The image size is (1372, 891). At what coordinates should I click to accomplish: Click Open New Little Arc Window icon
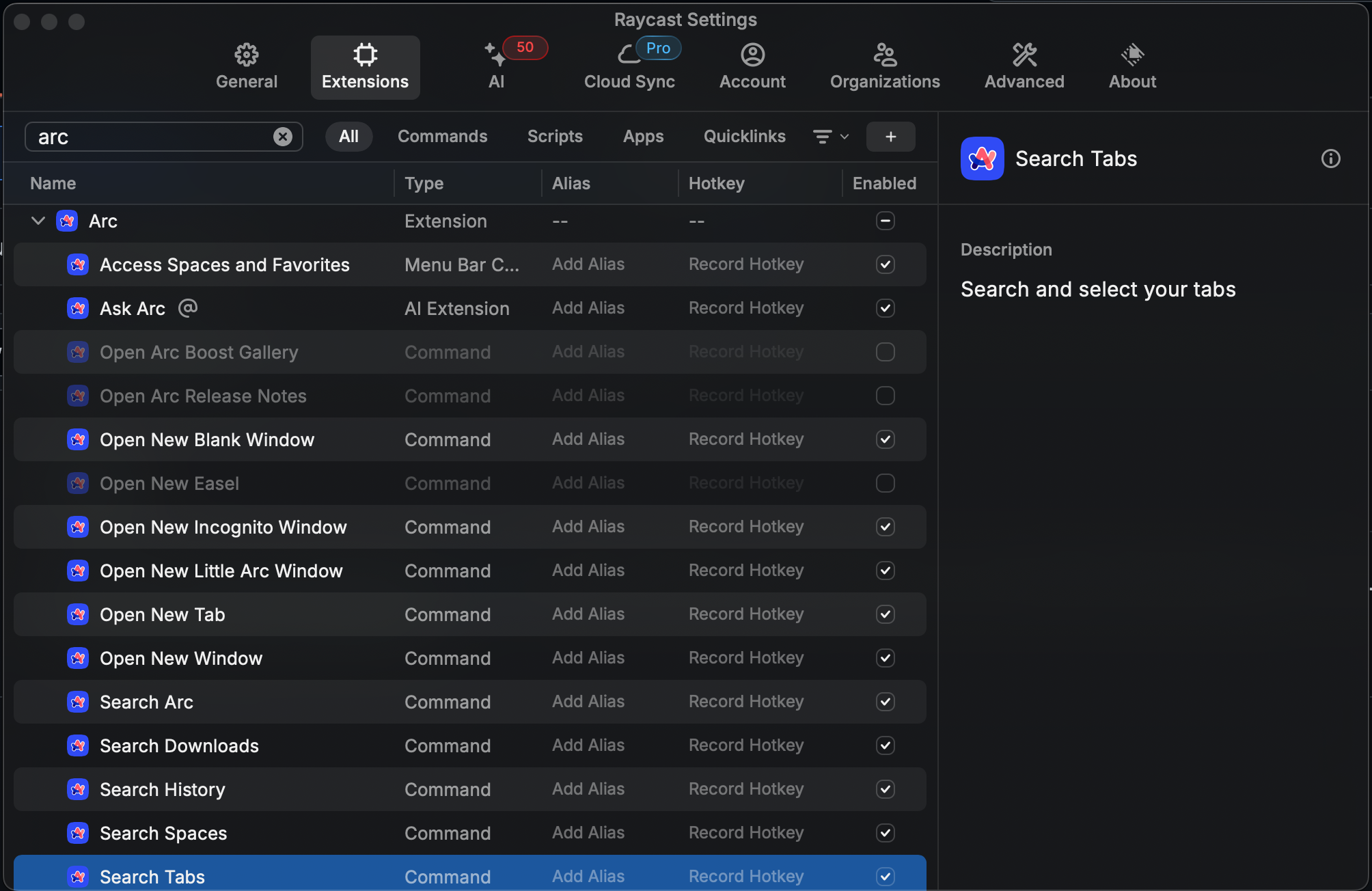[x=78, y=571]
